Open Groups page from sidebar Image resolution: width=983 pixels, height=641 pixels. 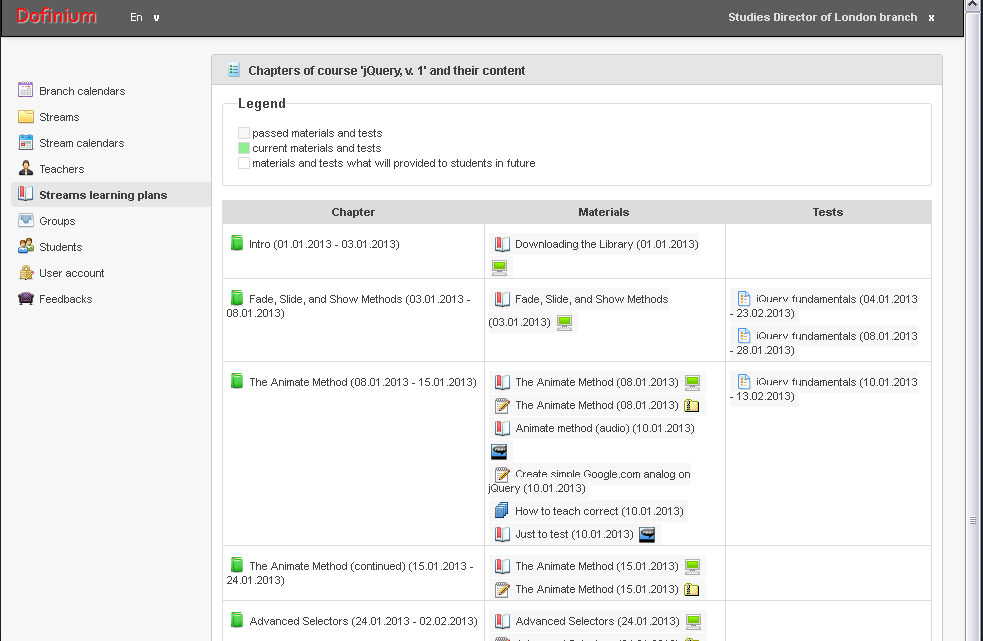click(x=57, y=221)
